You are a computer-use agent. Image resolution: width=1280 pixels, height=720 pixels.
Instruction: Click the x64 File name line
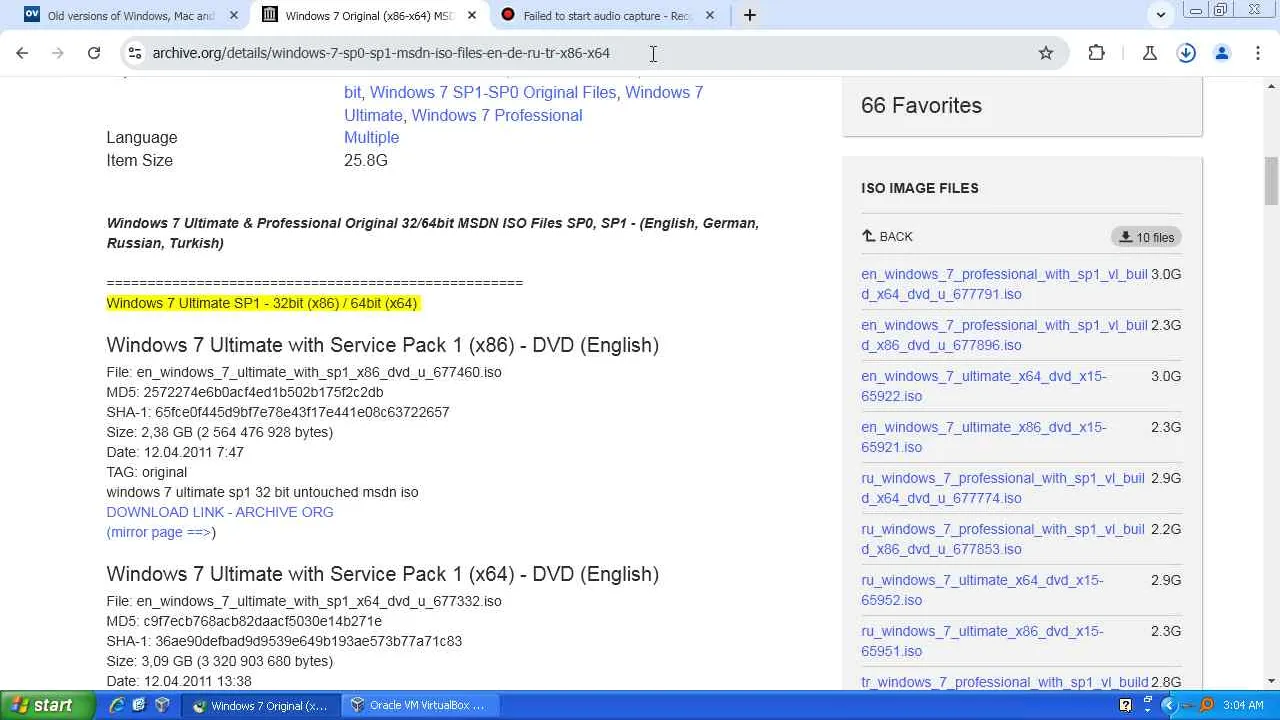pyautogui.click(x=304, y=601)
